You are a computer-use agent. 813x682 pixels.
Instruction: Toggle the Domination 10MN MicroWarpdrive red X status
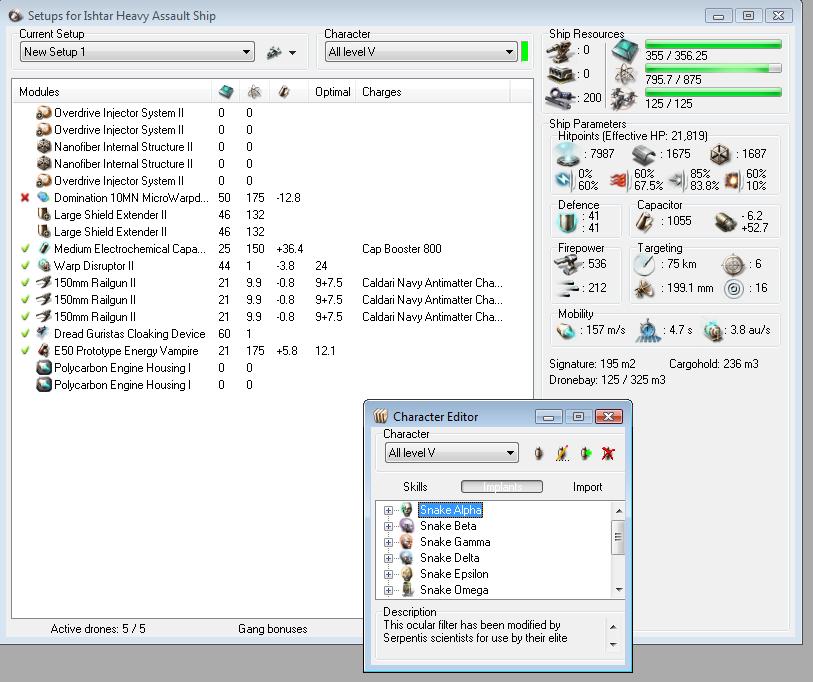tap(25, 198)
